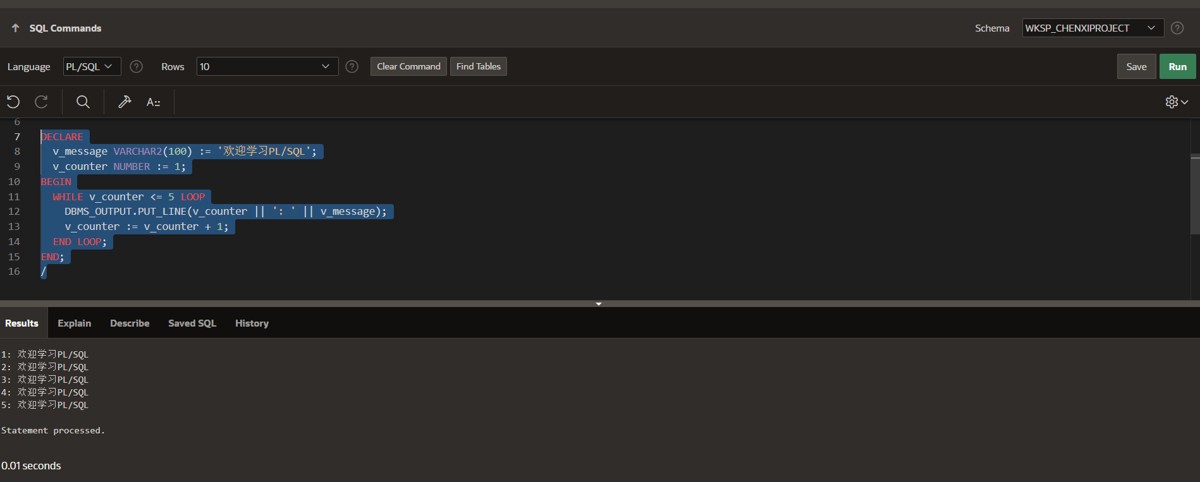This screenshot has height=482, width=1200.
Task: Switch to the History tab
Action: [252, 323]
